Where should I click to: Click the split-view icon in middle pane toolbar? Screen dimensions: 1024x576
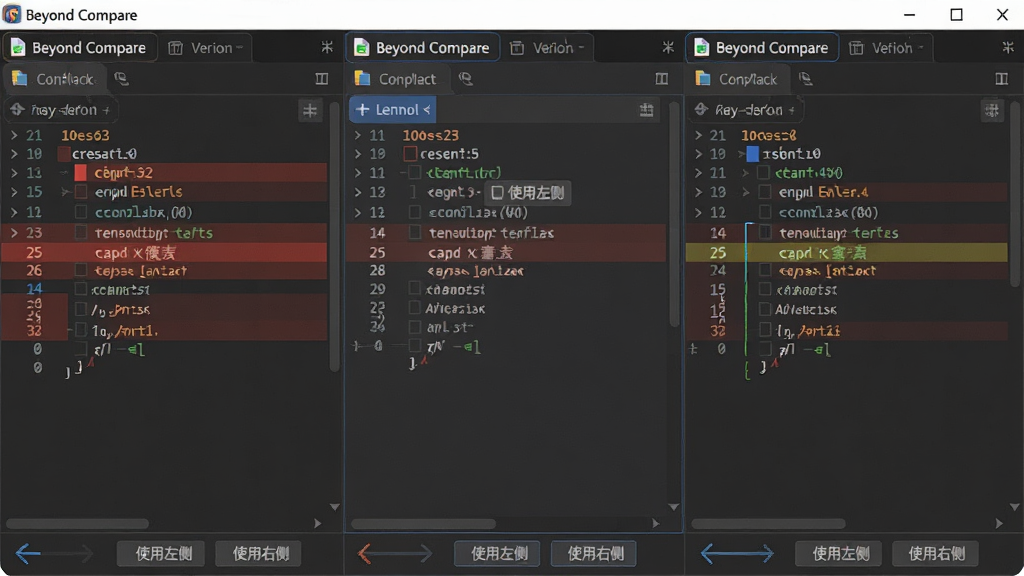[662, 79]
